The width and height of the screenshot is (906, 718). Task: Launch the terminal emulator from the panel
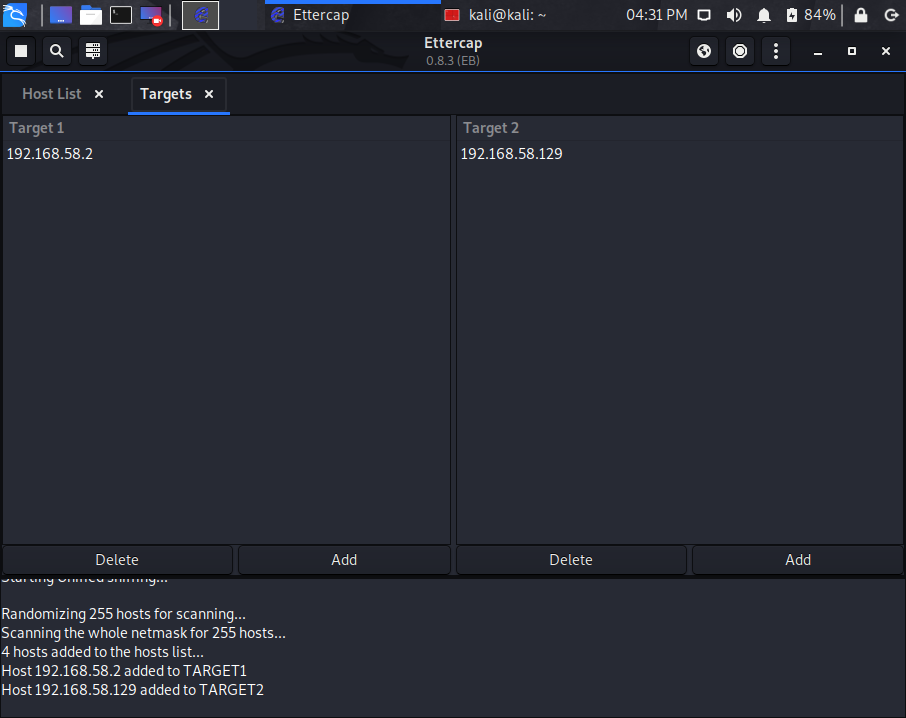[x=121, y=15]
